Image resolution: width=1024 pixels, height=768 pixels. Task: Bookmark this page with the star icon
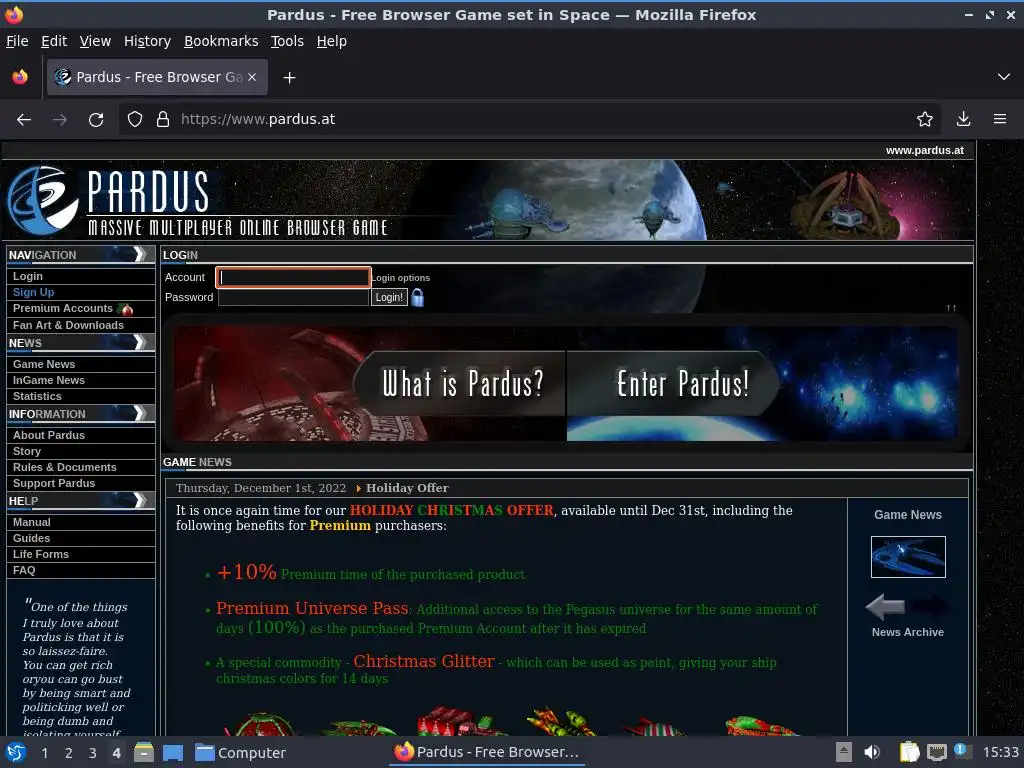click(x=925, y=119)
